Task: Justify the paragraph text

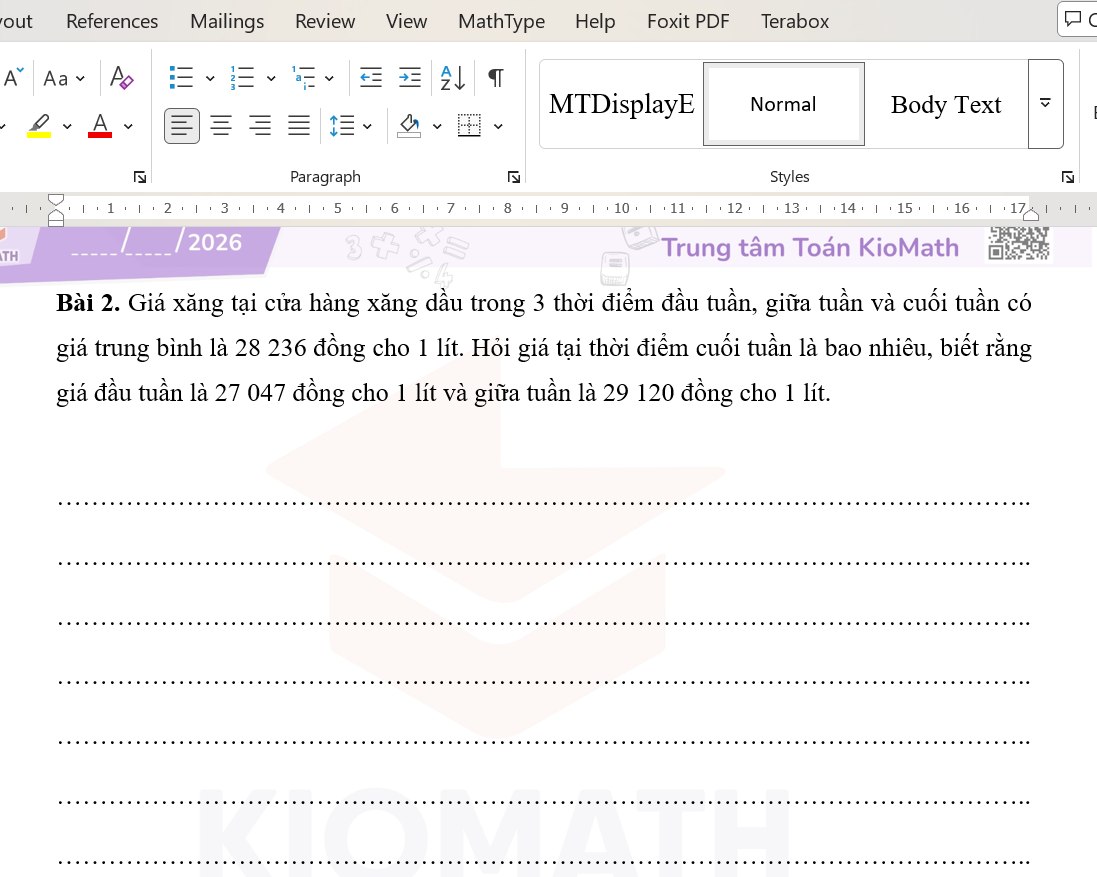Action: click(299, 126)
